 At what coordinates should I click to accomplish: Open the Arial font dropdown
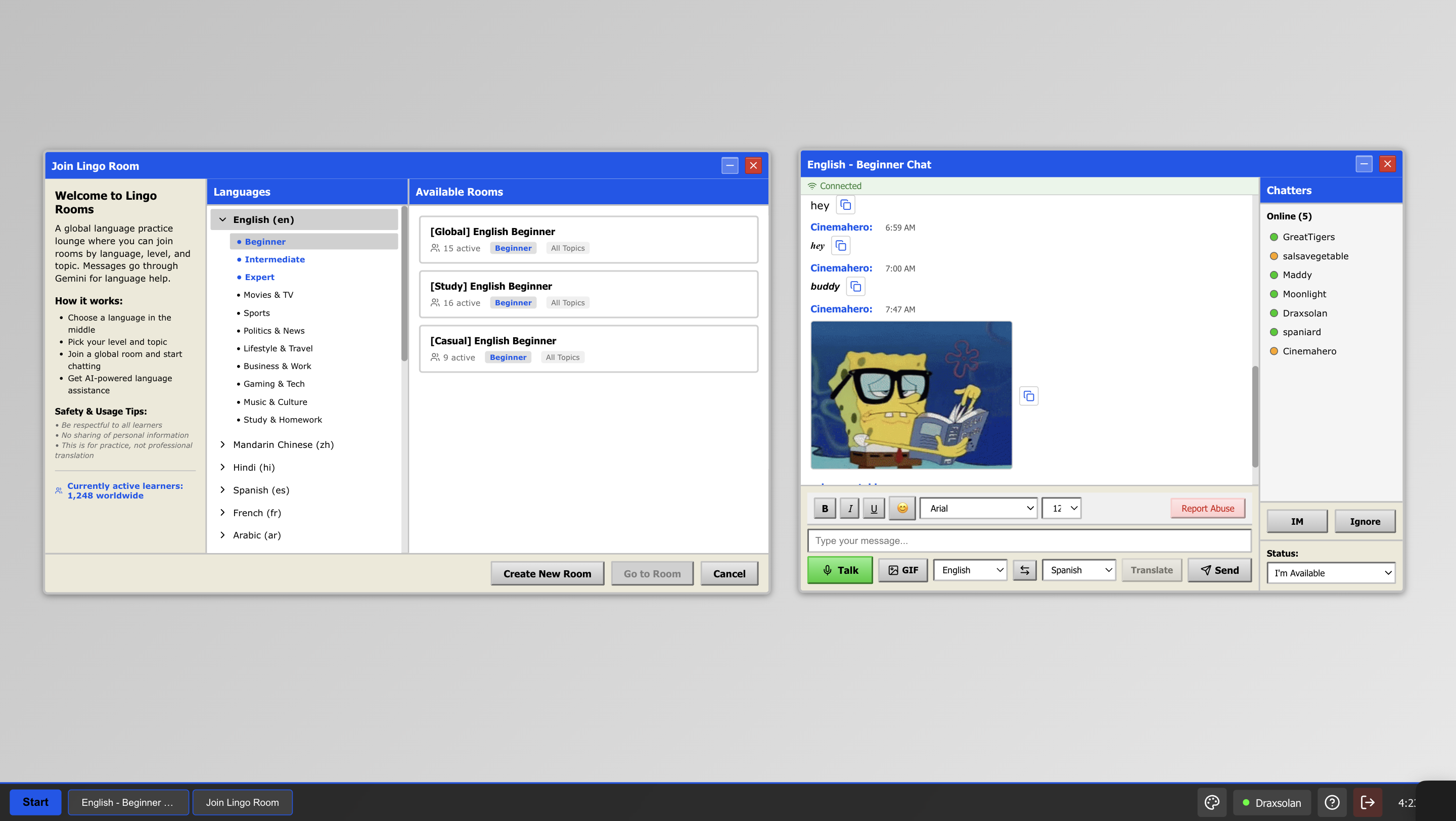click(978, 508)
